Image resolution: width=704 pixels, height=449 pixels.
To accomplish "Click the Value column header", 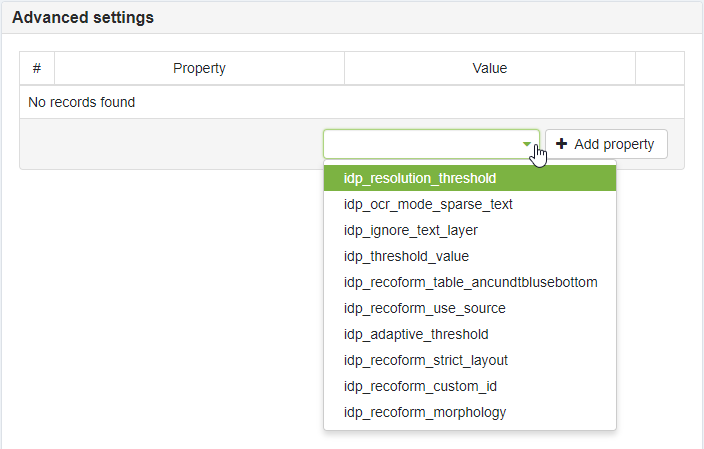I will [489, 68].
